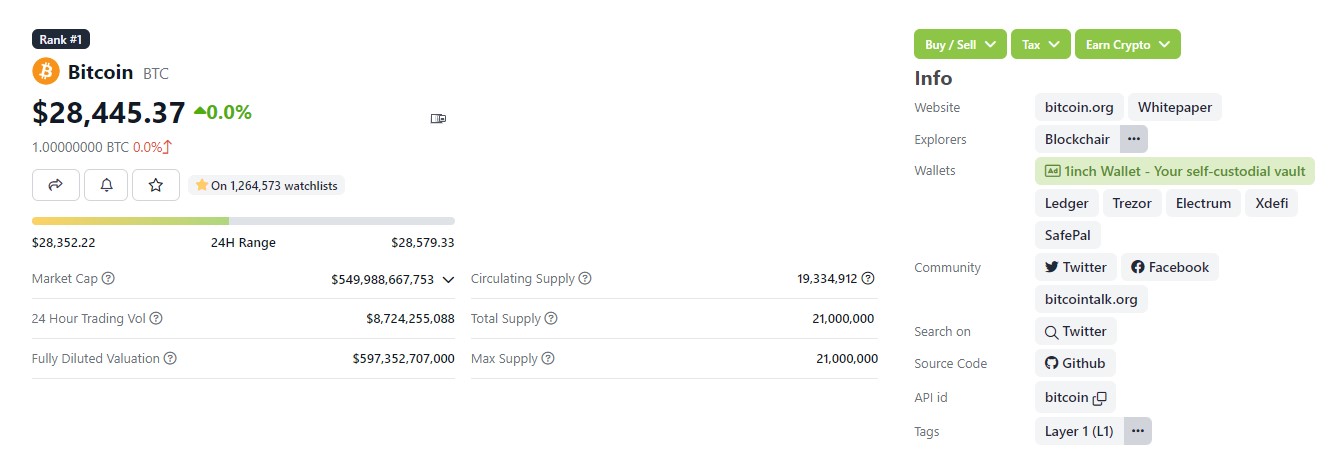
Task: Open the Whitepaper link
Action: [x=1175, y=107]
